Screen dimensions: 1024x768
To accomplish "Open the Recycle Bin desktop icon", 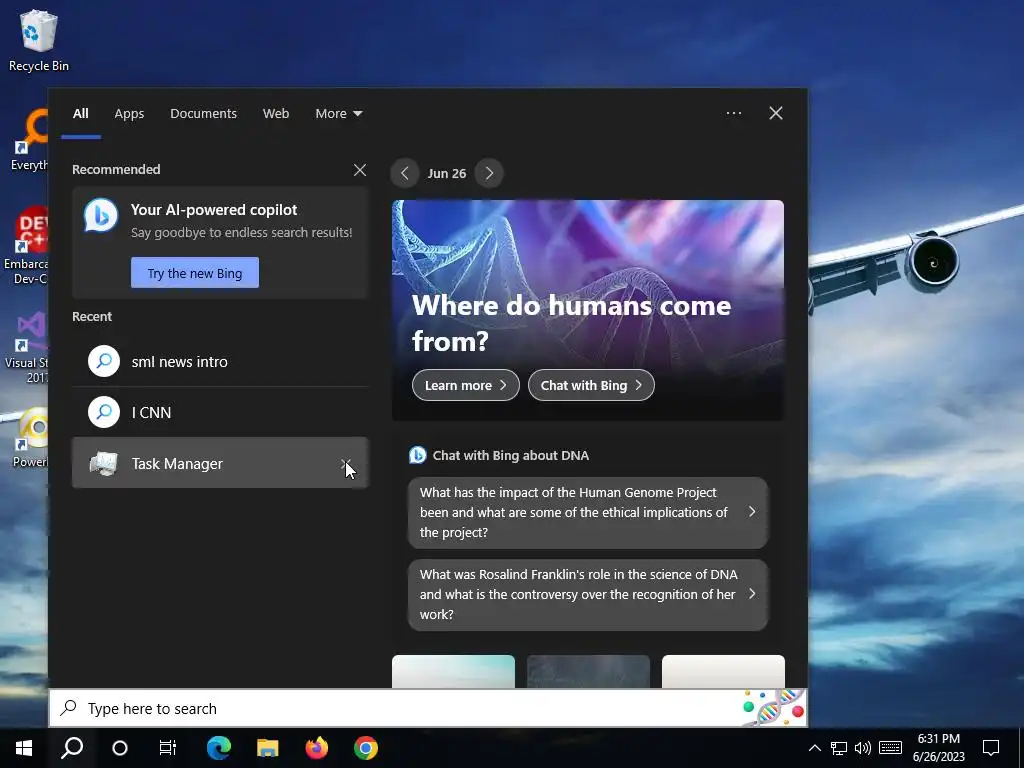I will (x=39, y=40).
